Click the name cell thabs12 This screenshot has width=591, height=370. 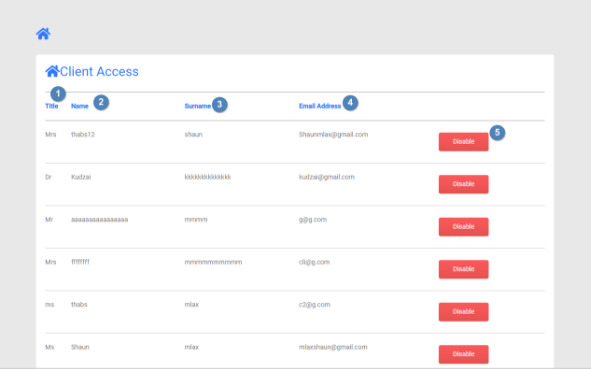[x=83, y=135]
